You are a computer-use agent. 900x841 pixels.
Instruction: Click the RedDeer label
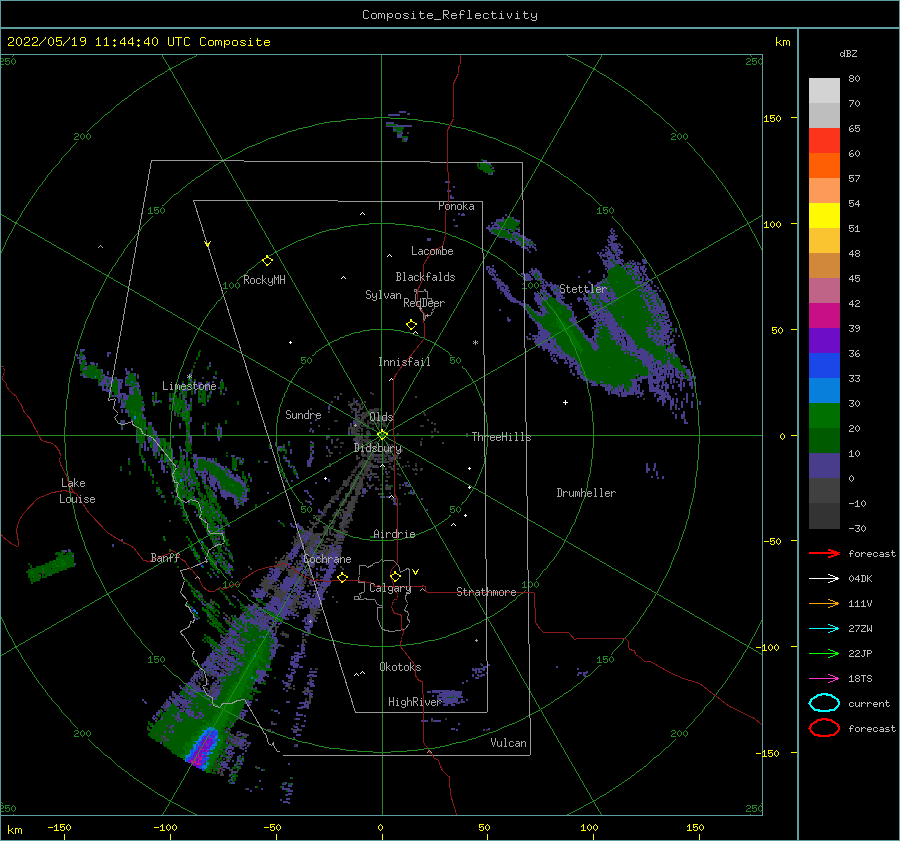(424, 303)
